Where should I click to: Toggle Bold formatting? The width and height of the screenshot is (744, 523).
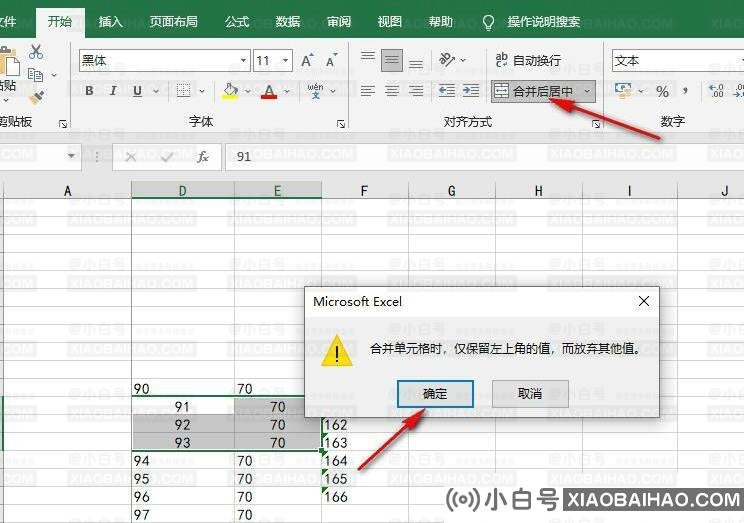[89, 91]
